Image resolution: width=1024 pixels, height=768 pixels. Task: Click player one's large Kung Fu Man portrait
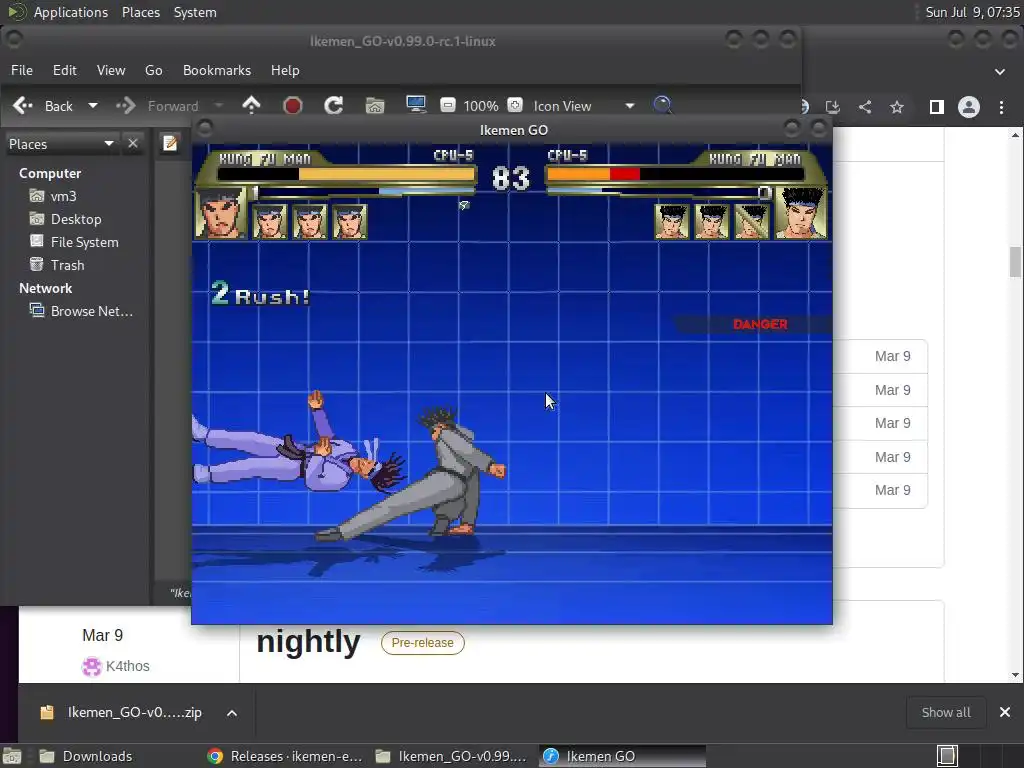pyautogui.click(x=221, y=213)
